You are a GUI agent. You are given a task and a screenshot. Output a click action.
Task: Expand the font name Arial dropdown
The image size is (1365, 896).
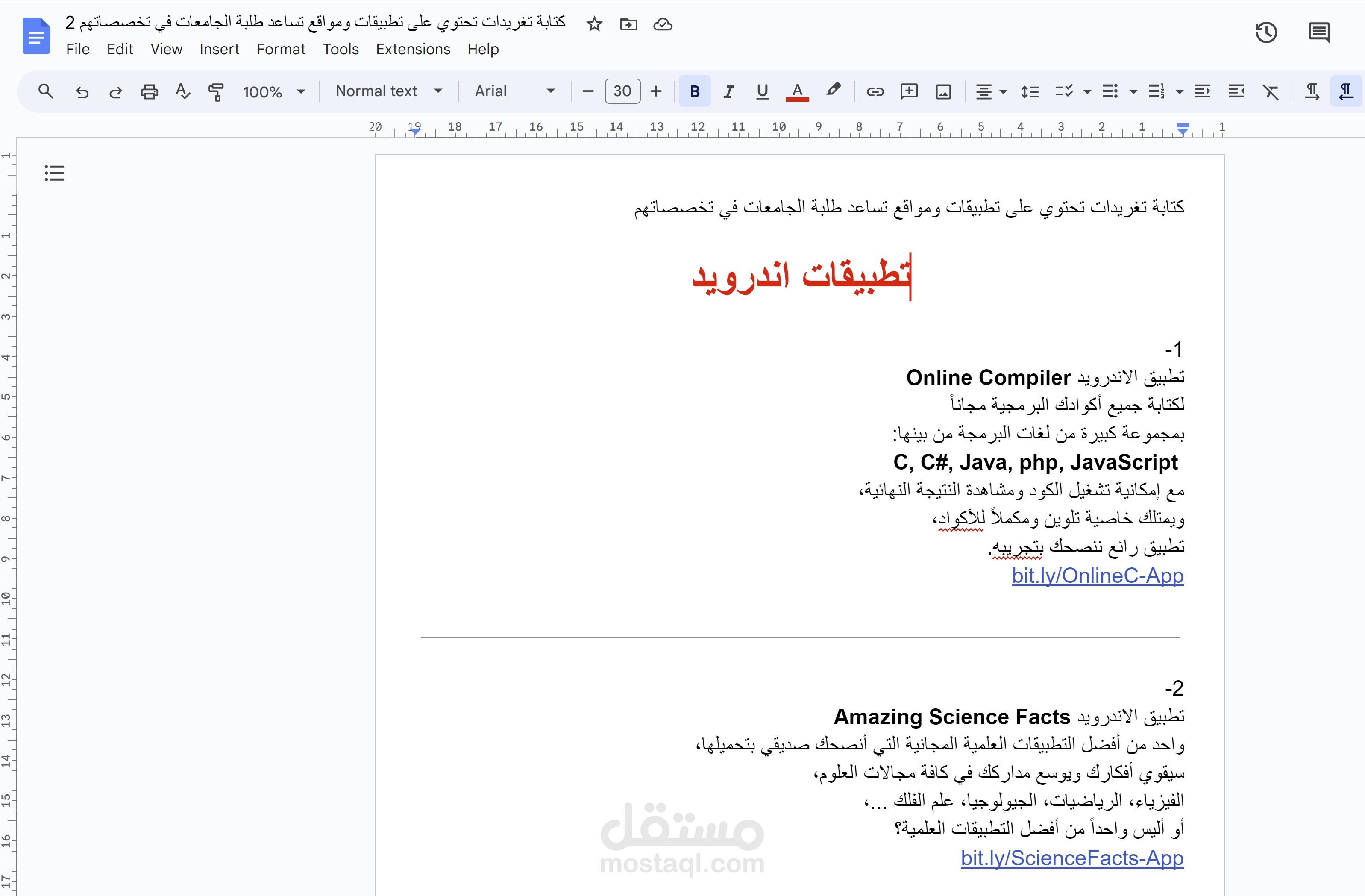tap(548, 92)
